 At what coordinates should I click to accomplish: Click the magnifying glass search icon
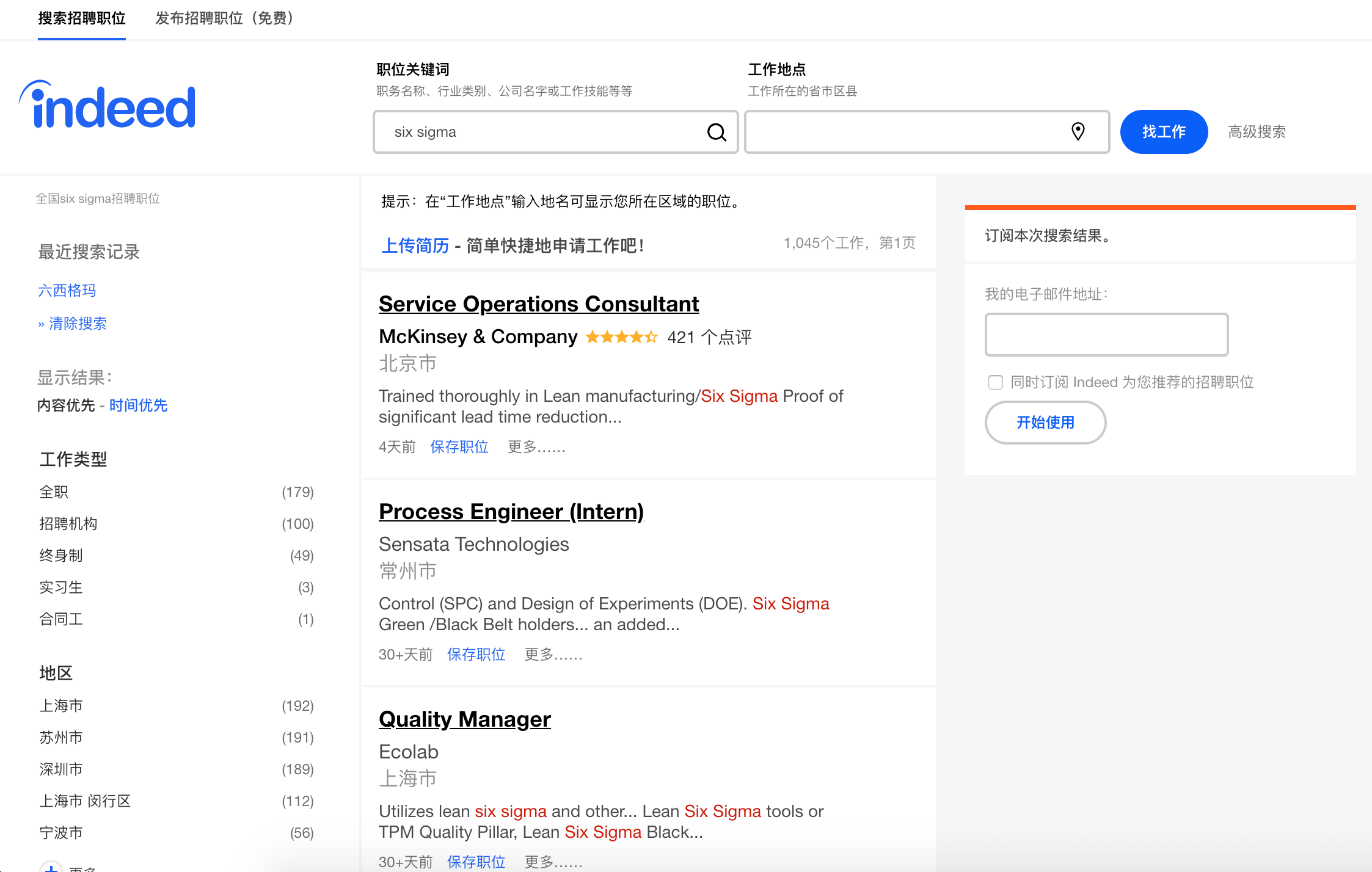(x=717, y=132)
